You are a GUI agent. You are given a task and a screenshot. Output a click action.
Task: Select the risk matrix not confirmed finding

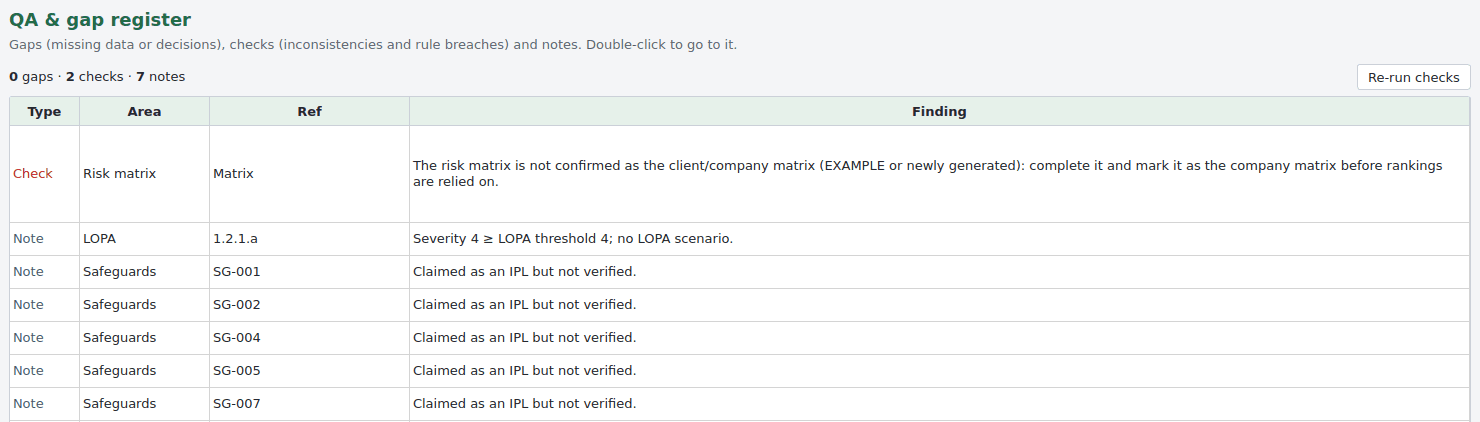(x=939, y=174)
